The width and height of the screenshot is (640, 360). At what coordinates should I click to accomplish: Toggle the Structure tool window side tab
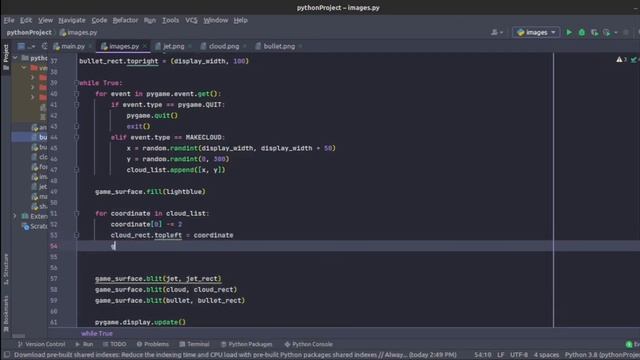click(x=6, y=269)
